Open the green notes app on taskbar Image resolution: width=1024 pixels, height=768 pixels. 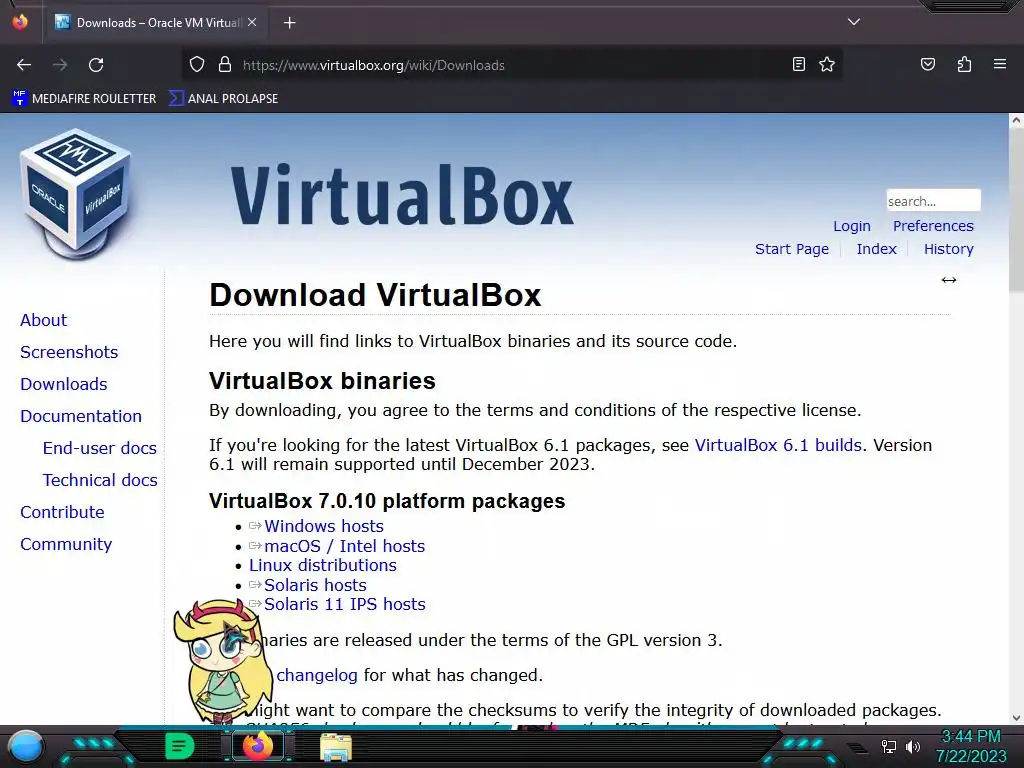pyautogui.click(x=179, y=746)
